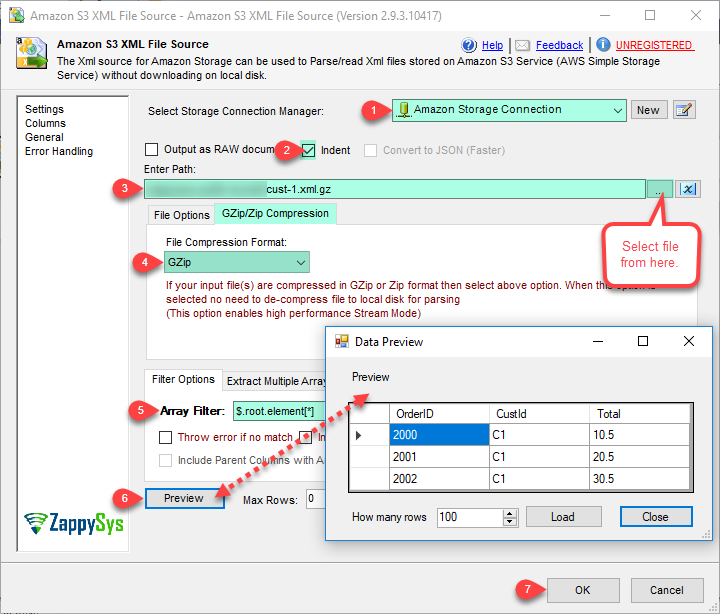The height and width of the screenshot is (614, 720).
Task: Click the CustId cell in the 2001 row
Action: click(539, 456)
